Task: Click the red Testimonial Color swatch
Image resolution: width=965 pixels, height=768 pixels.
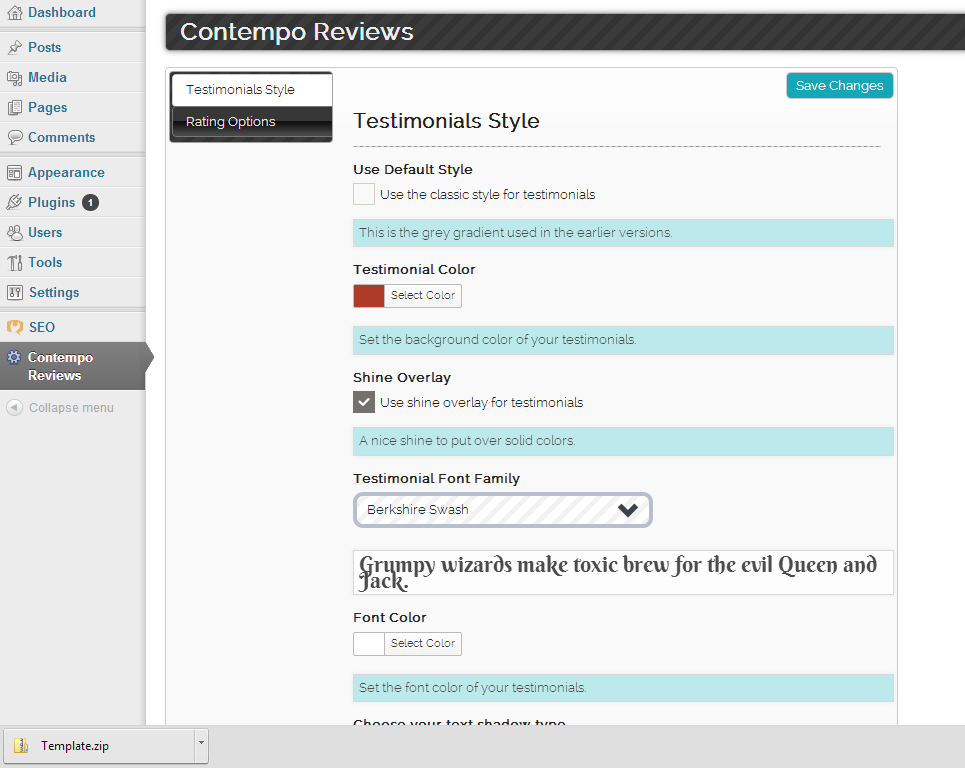Action: 369,295
